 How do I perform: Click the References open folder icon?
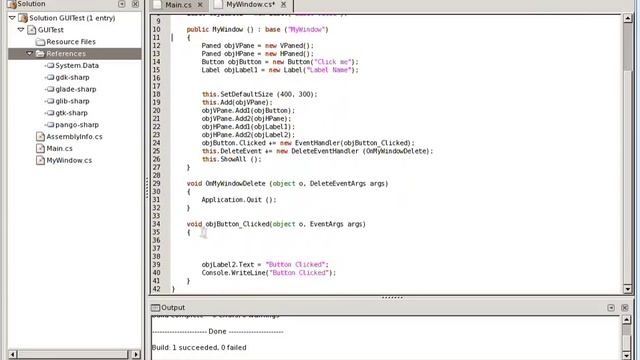point(40,53)
